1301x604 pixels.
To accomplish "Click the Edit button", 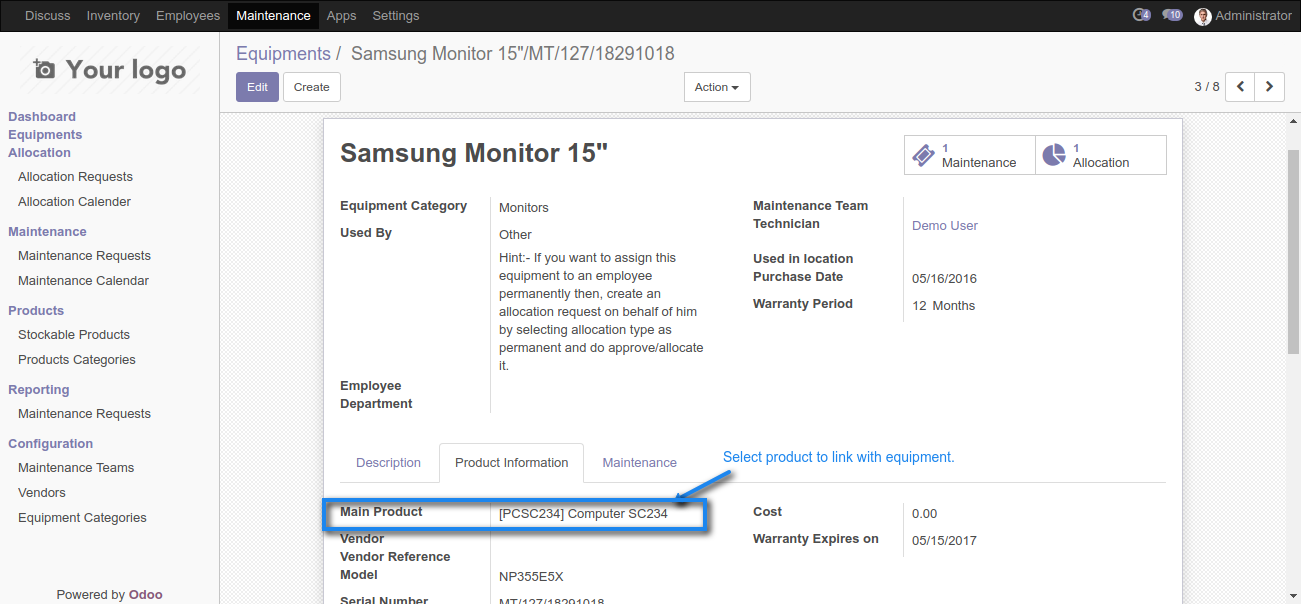I will pyautogui.click(x=257, y=87).
